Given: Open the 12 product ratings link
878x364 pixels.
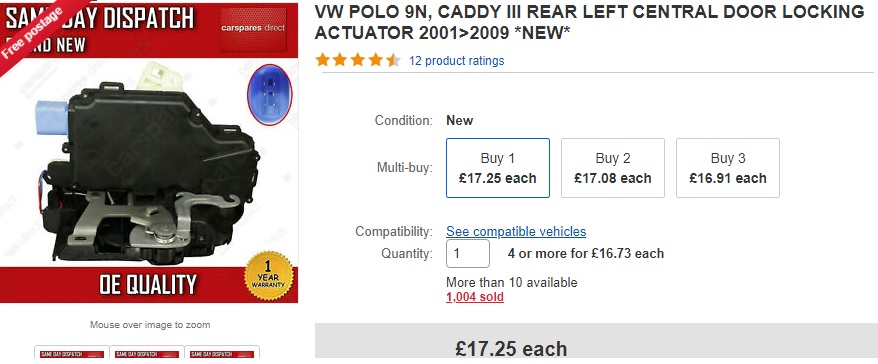Looking at the screenshot, I should [x=456, y=60].
